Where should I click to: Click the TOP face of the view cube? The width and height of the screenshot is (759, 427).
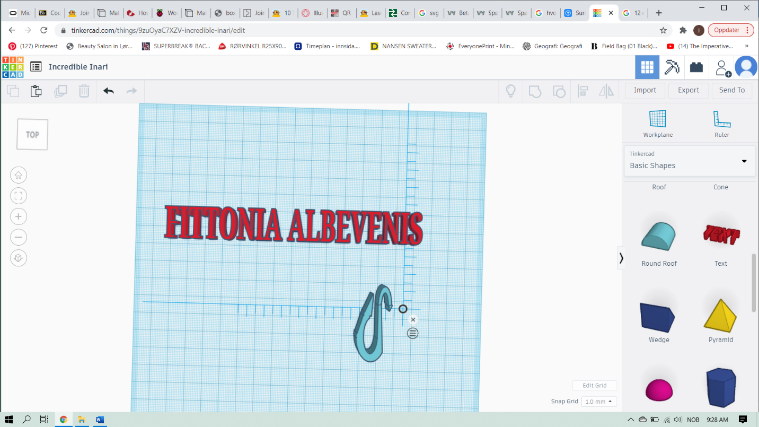(32, 134)
